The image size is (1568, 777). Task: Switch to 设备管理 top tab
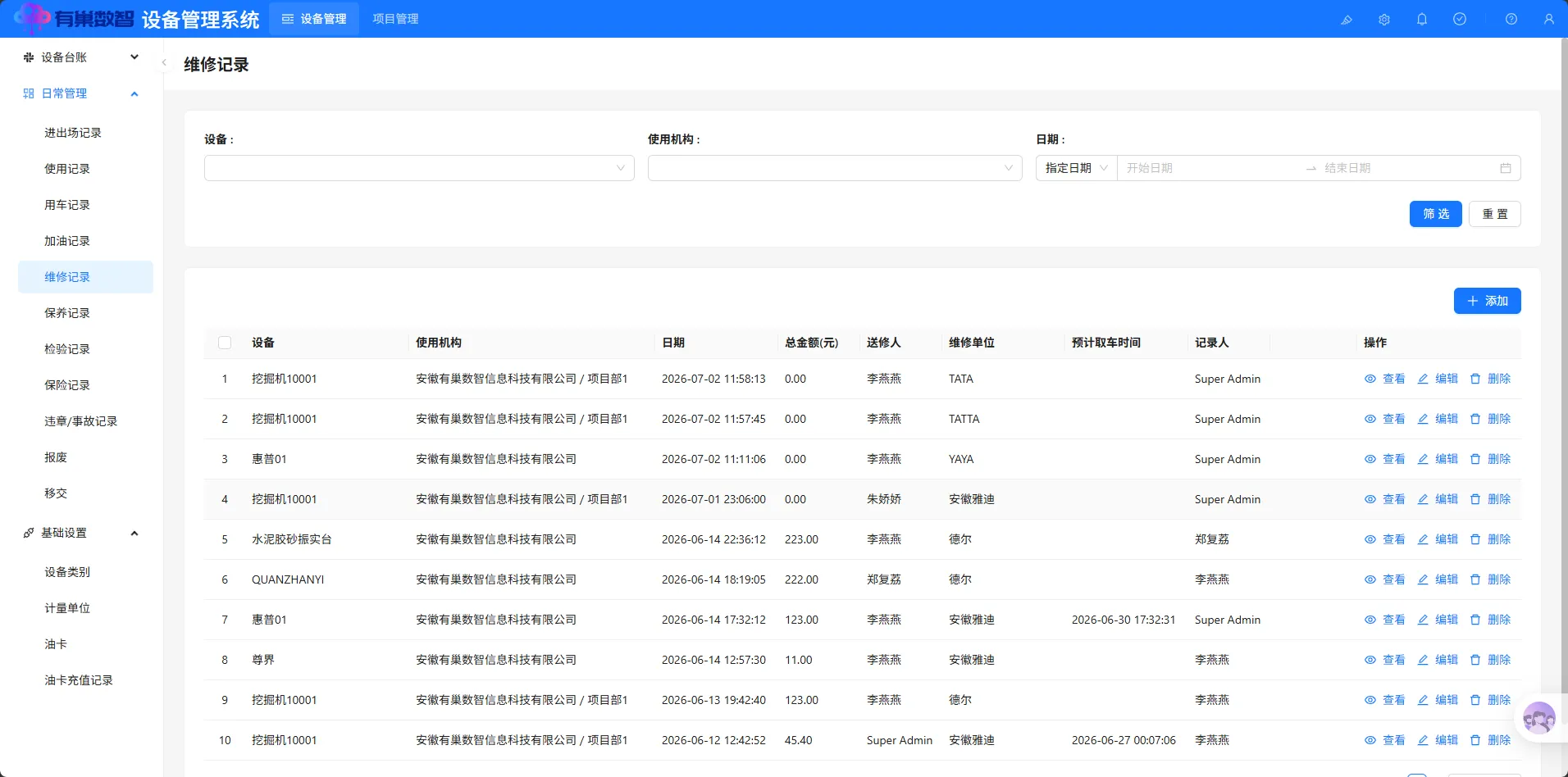tap(314, 19)
